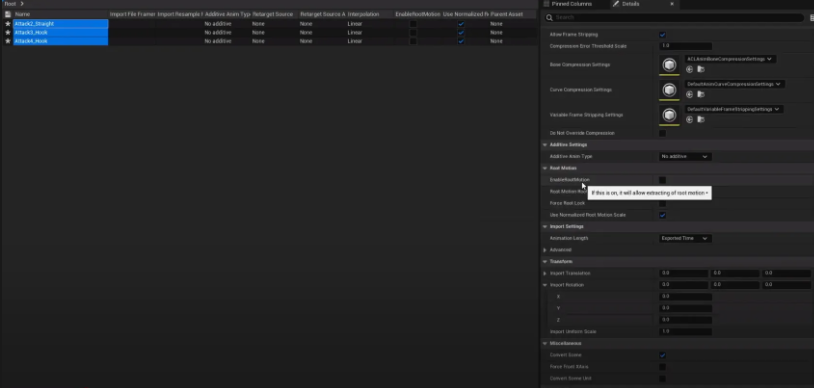
Task: Click the Variable Frame Stripping Settings asset thumbnail
Action: 669,115
